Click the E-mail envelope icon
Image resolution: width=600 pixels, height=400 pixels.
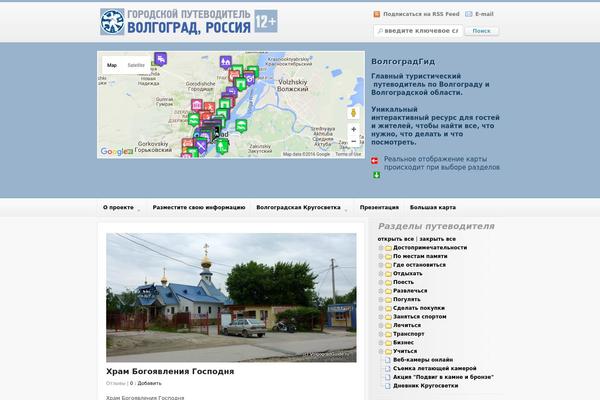468,14
